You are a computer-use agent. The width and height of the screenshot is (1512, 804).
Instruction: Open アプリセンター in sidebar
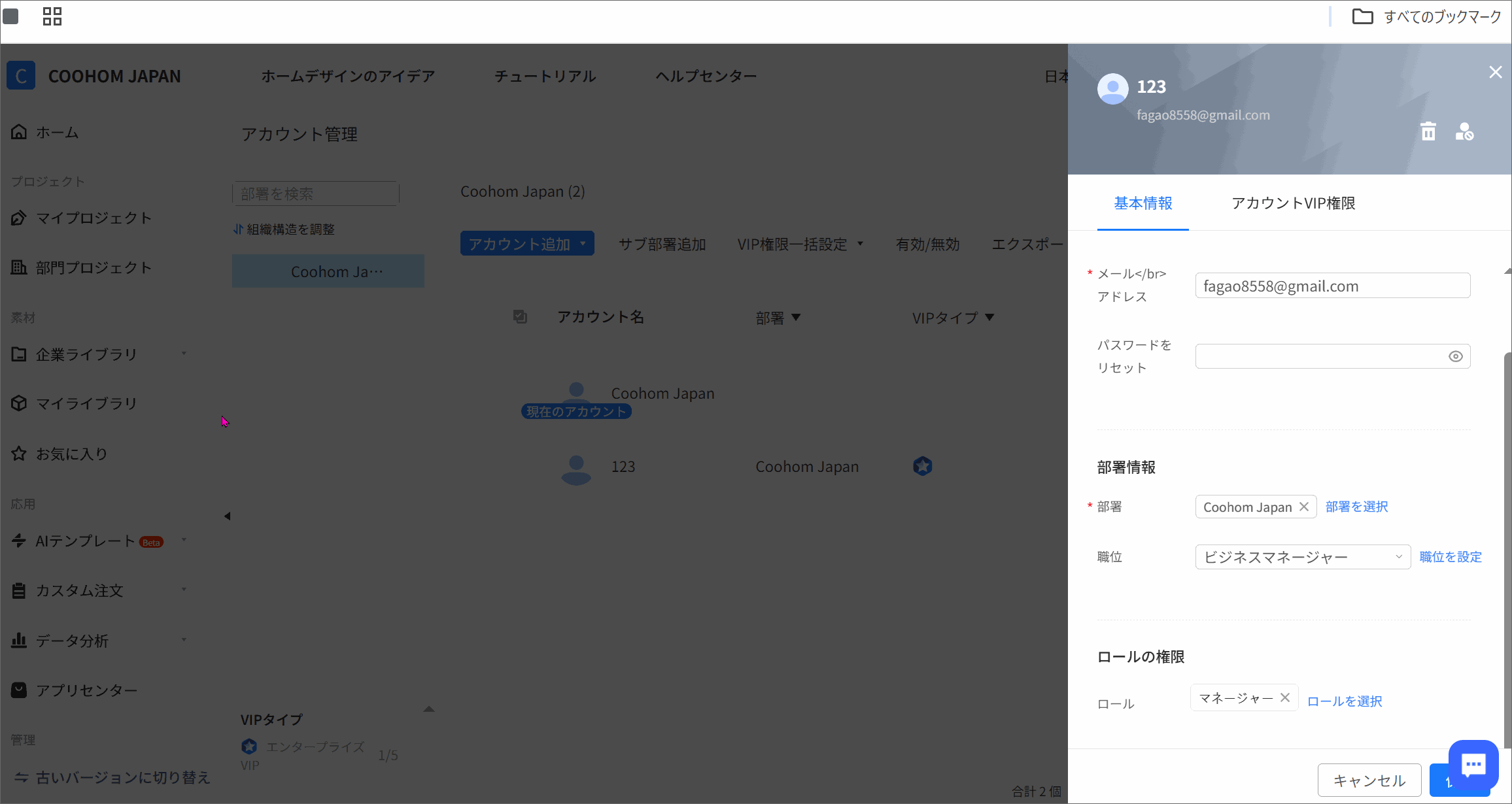[75, 690]
